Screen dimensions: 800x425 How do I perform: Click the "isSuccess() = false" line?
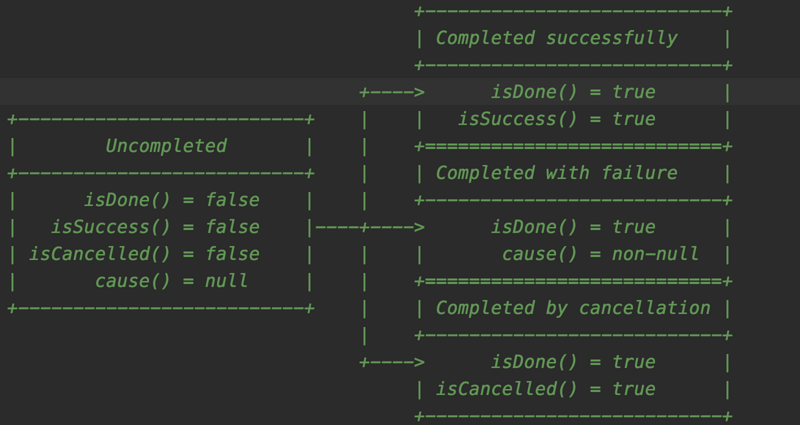pyautogui.click(x=155, y=227)
